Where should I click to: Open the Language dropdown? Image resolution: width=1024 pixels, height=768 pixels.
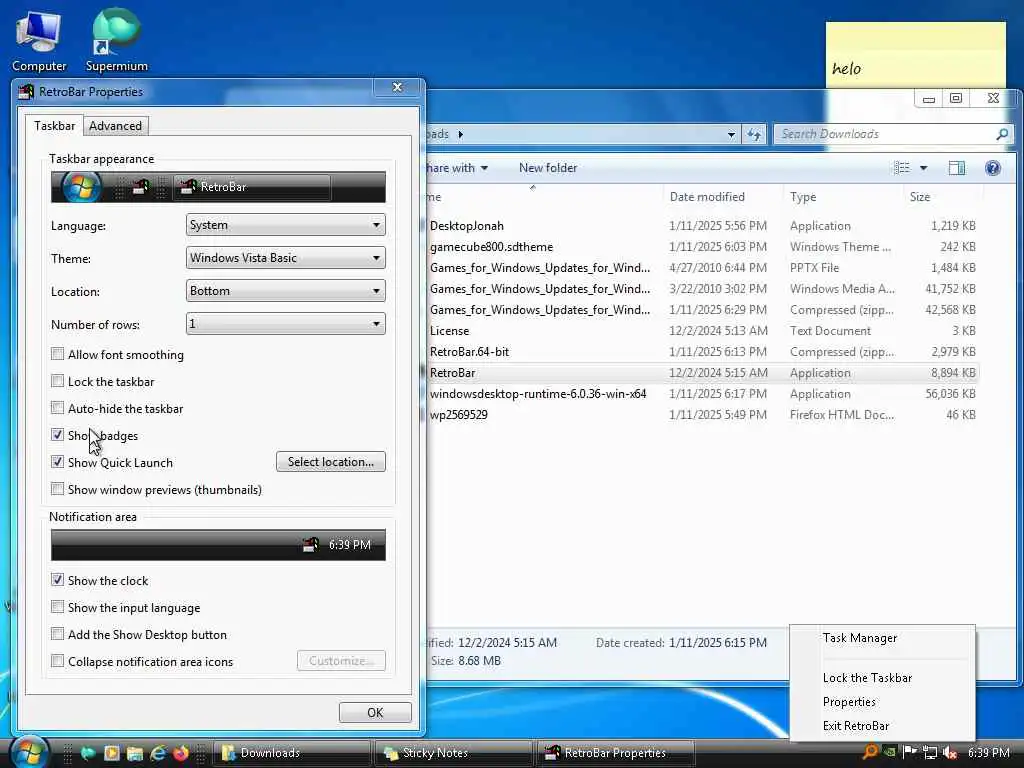285,225
